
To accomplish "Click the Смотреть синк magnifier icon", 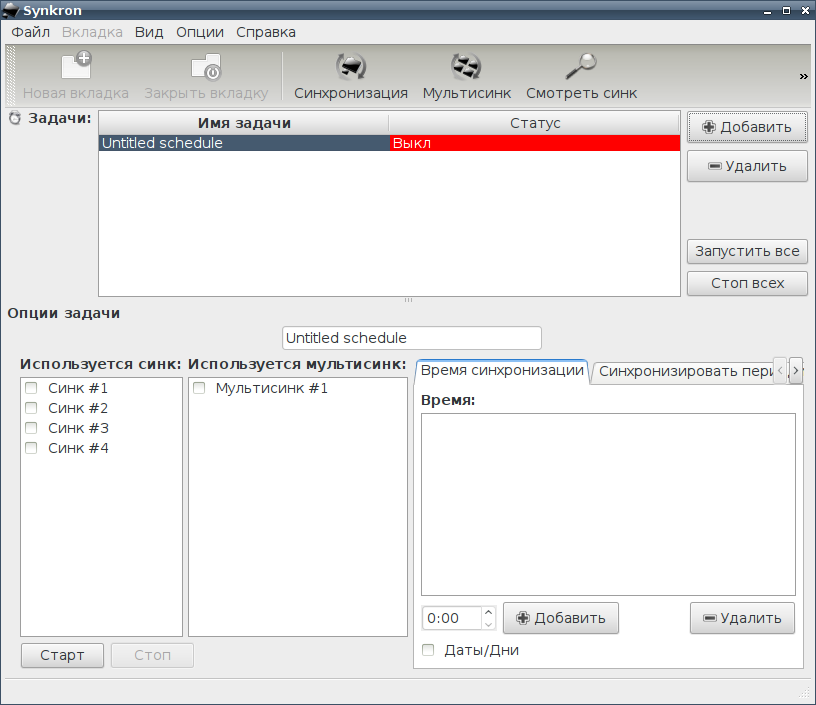I will click(x=581, y=67).
